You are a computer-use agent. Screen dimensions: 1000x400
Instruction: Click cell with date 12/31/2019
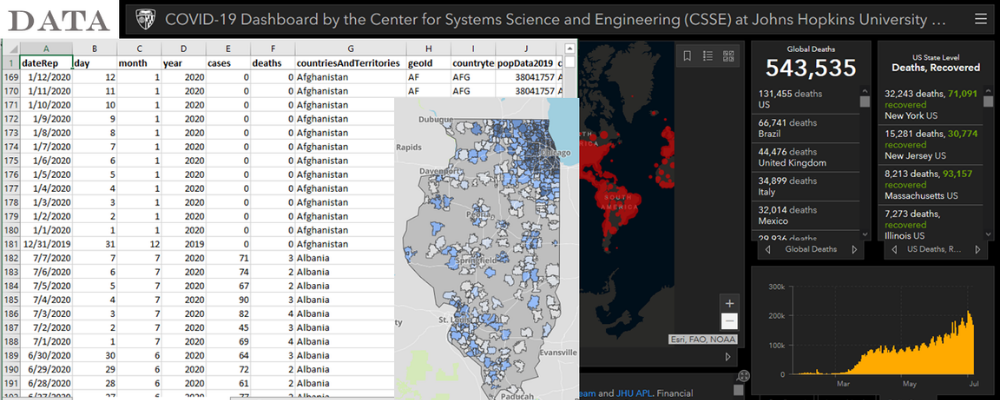(x=46, y=244)
